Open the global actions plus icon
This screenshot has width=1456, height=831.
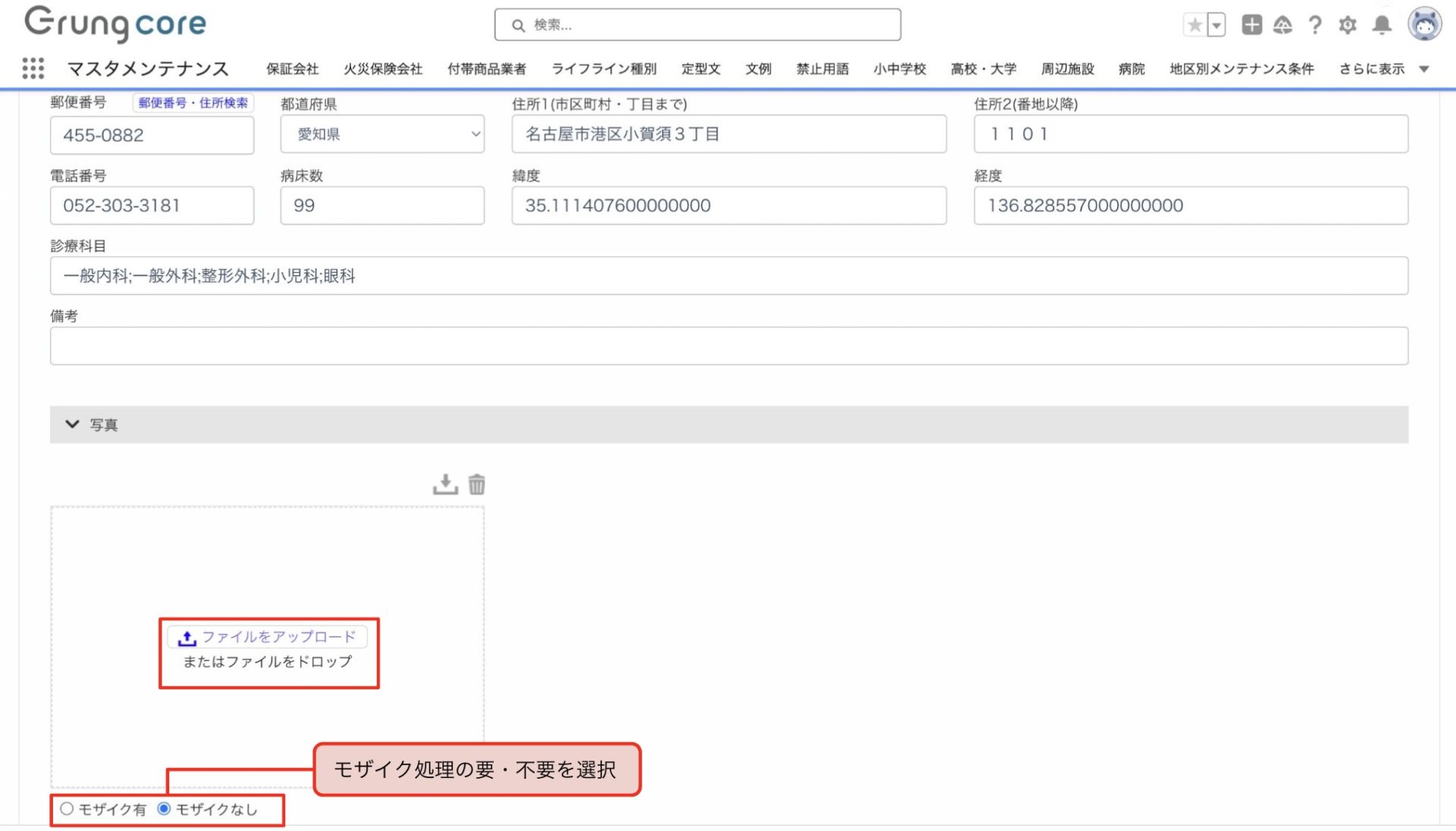pyautogui.click(x=1251, y=25)
